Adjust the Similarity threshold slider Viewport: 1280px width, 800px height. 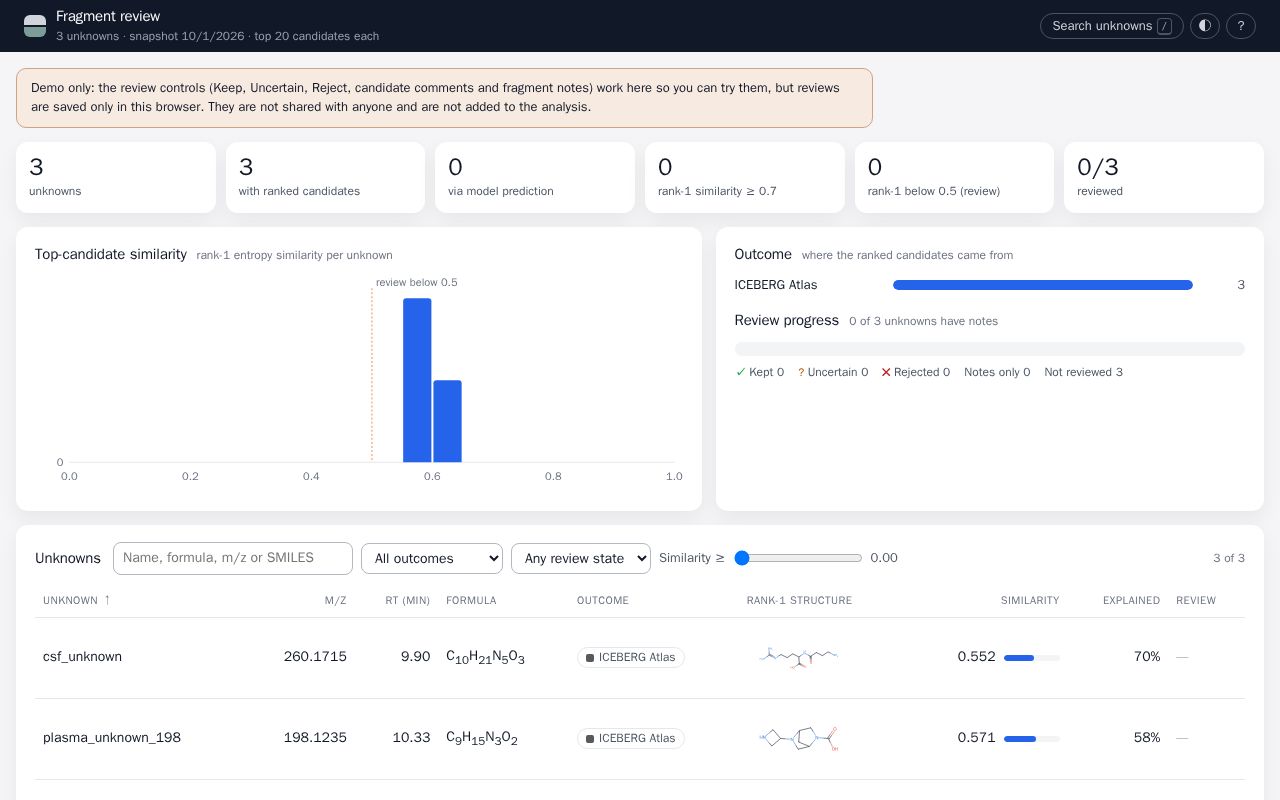point(798,558)
